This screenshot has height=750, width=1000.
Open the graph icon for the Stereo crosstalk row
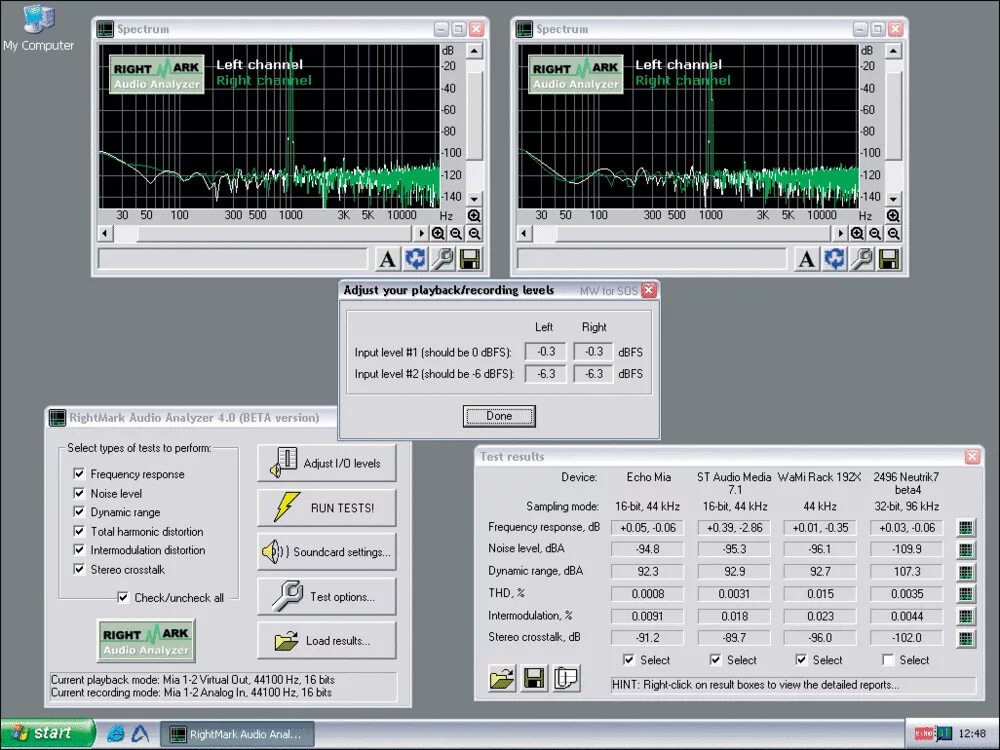(966, 638)
